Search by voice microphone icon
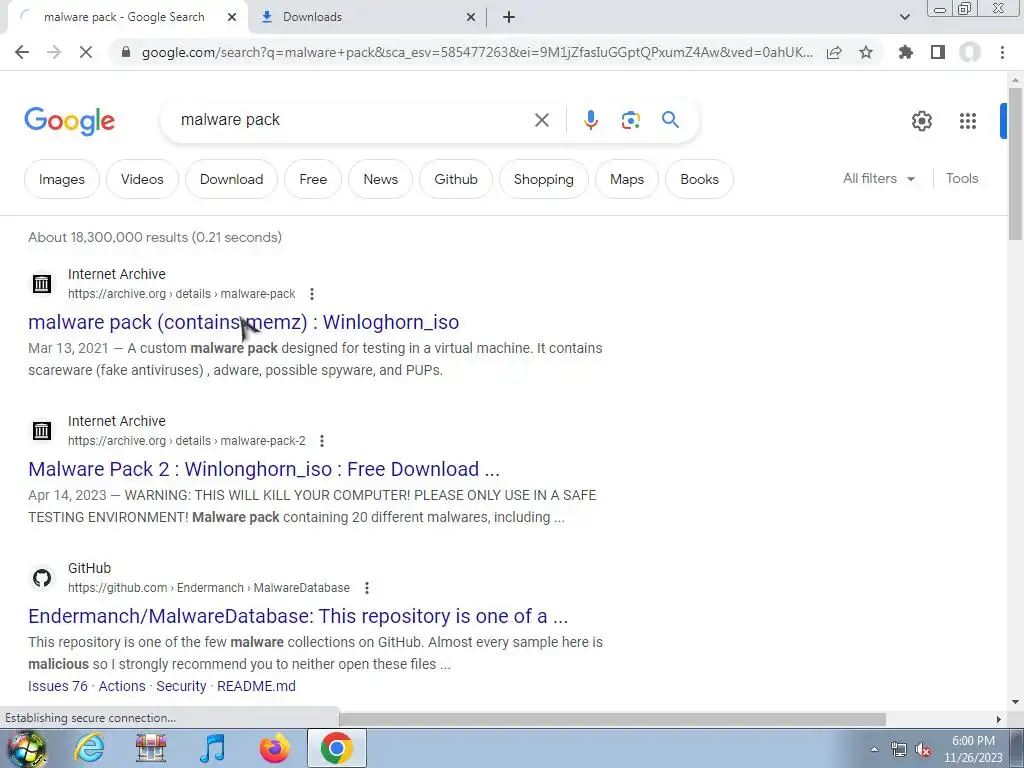 590,120
